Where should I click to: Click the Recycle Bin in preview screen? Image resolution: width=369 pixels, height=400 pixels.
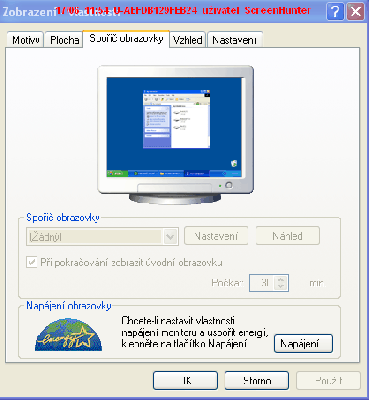(x=234, y=163)
